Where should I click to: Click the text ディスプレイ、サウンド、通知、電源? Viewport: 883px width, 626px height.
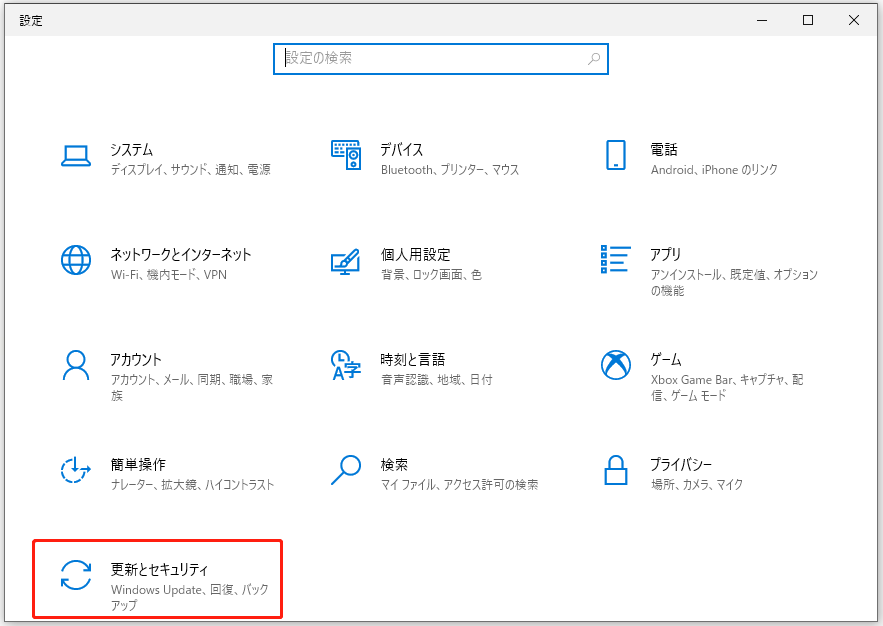[x=190, y=169]
